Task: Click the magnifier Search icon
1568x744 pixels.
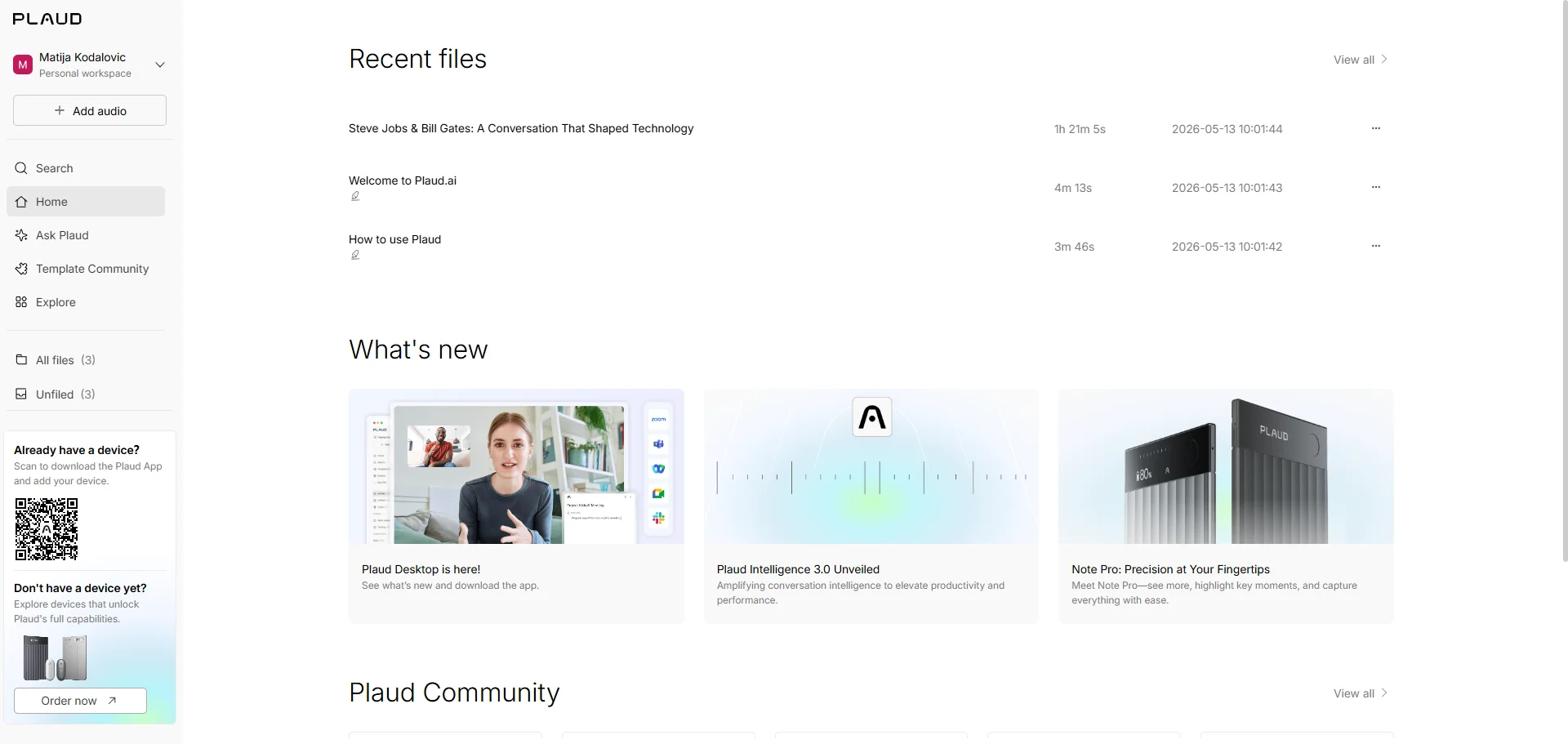Action: (x=21, y=168)
